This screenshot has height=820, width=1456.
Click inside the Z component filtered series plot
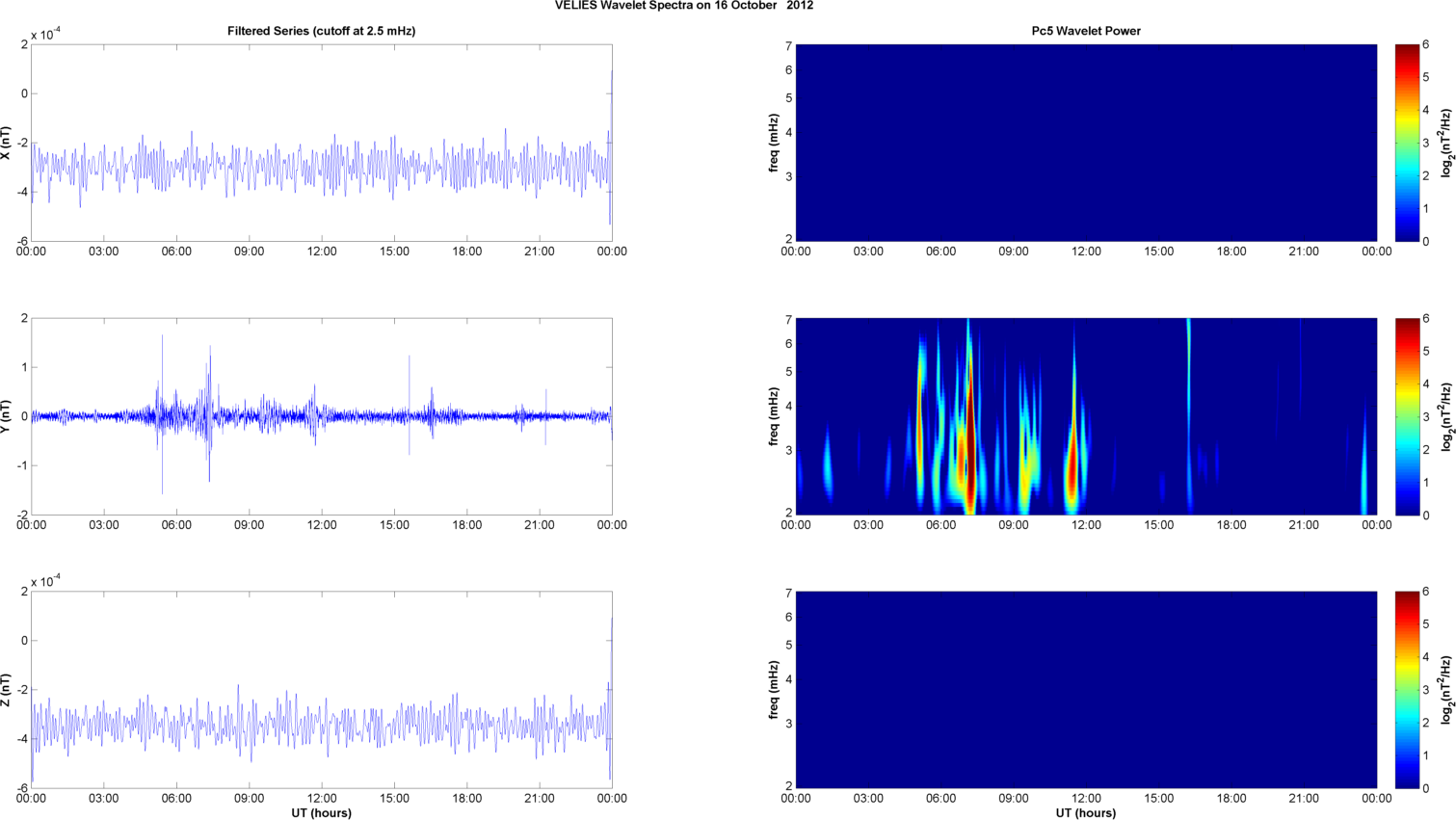322,690
